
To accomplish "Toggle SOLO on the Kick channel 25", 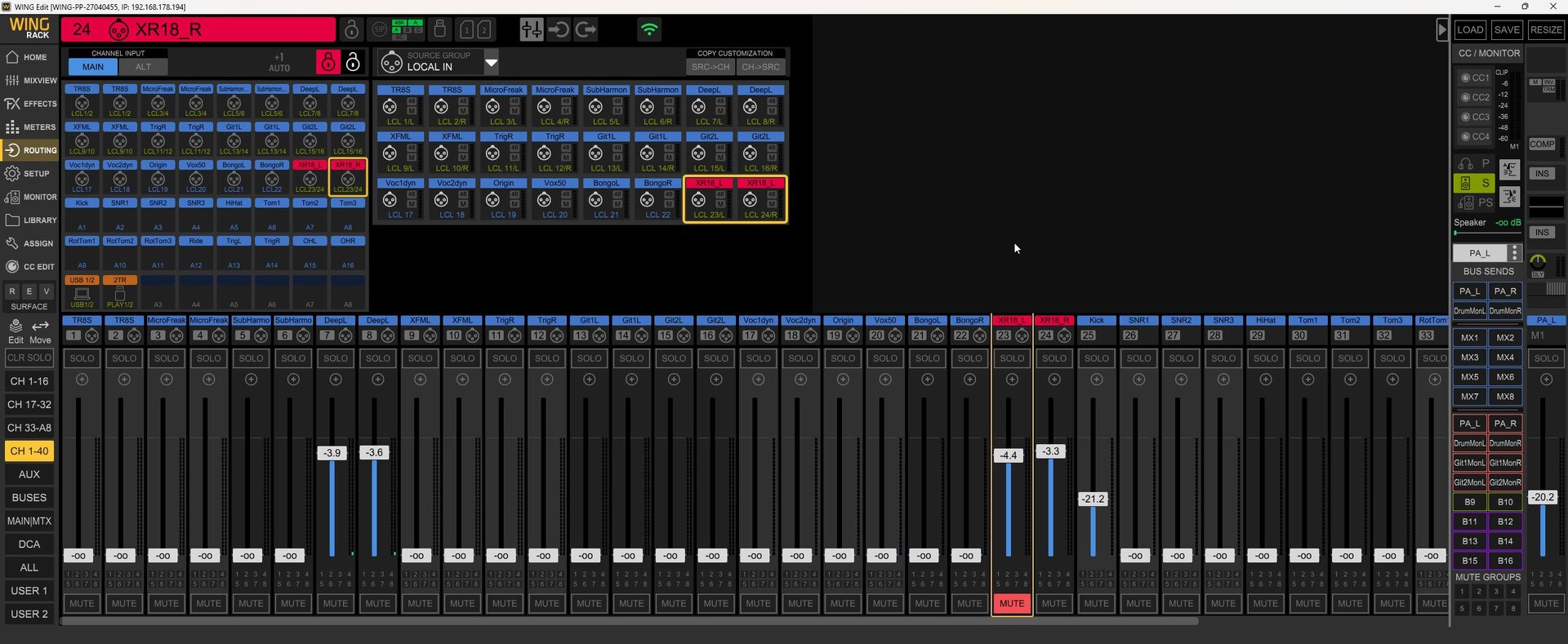I will point(1096,358).
